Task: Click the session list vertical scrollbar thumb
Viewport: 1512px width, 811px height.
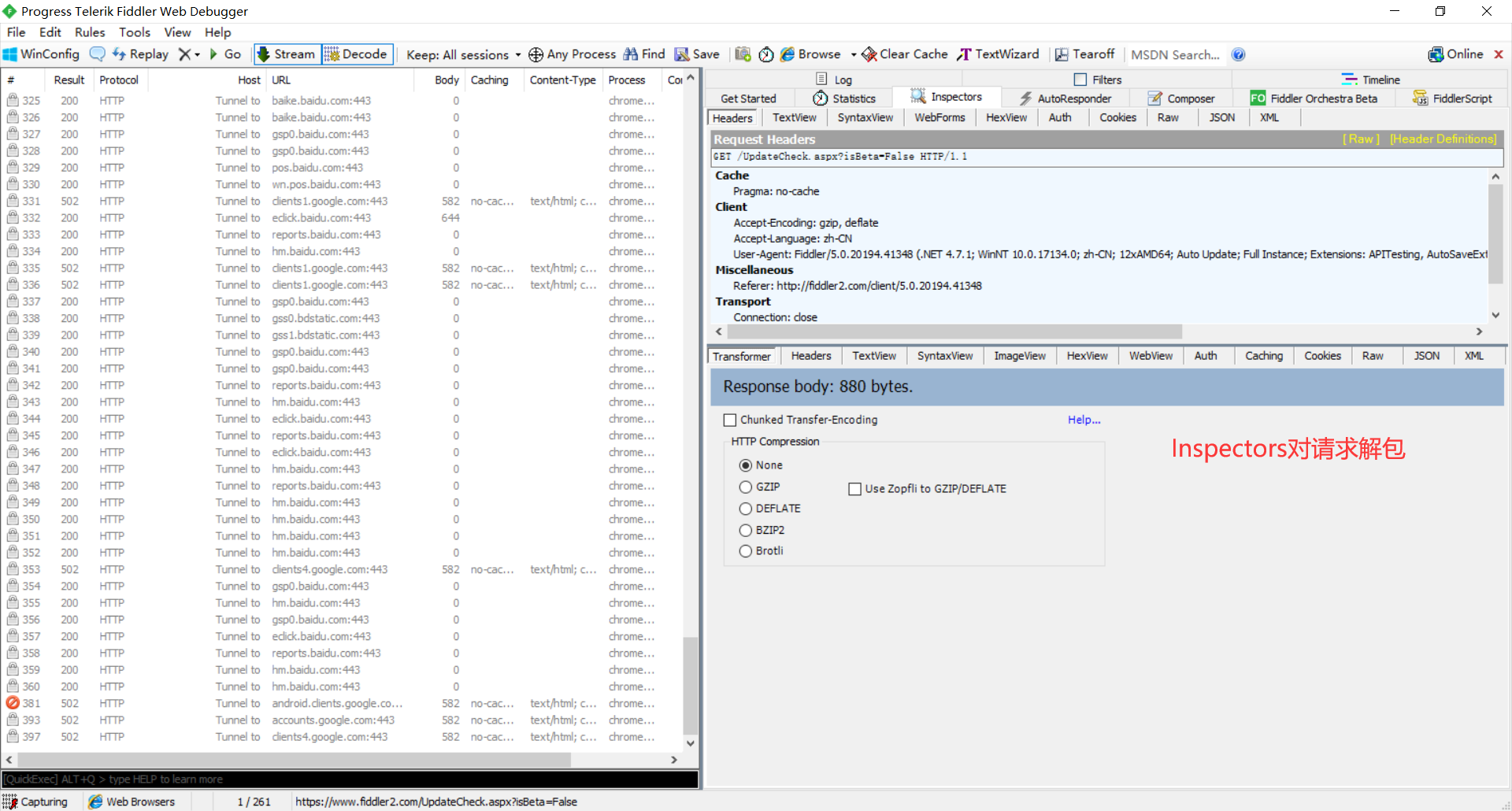Action: 691,685
